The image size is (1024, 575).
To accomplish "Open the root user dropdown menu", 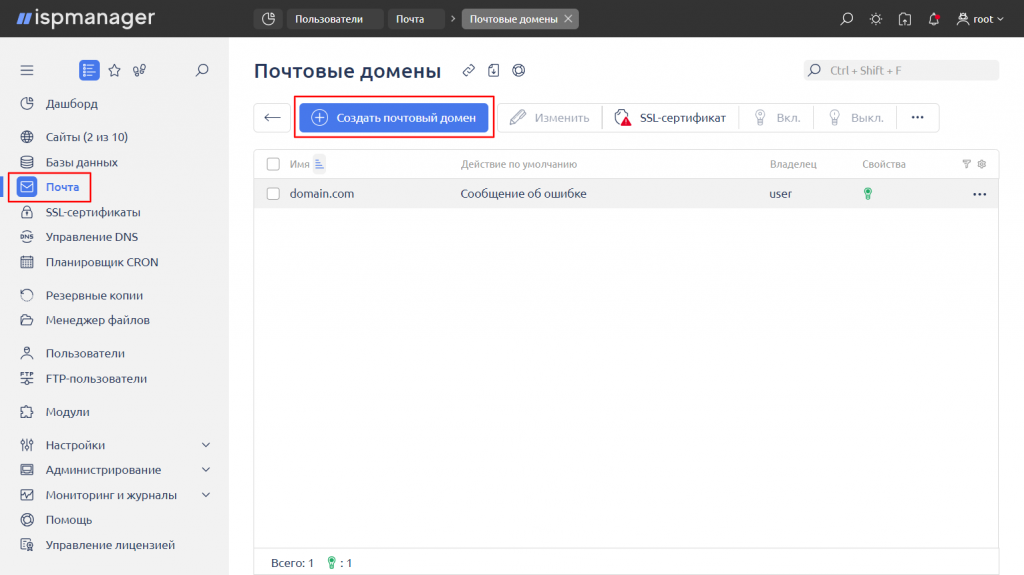I will click(980, 19).
